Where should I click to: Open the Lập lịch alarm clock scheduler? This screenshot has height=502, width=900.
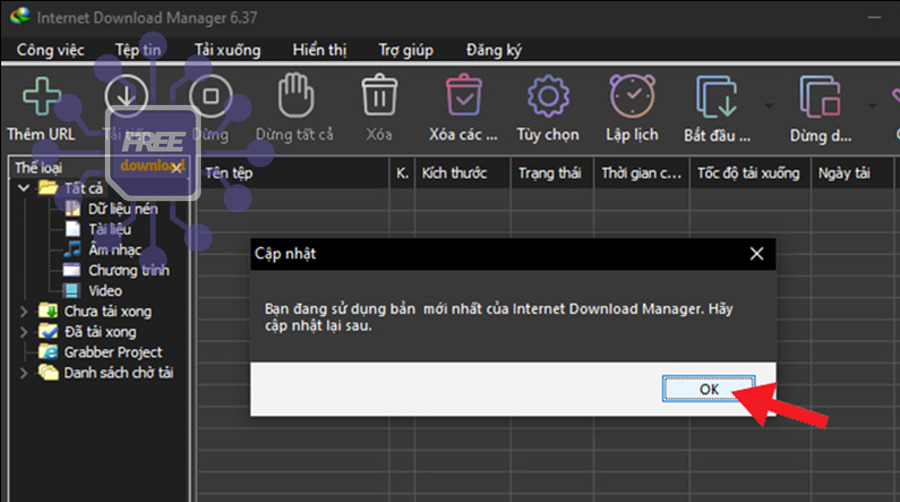pyautogui.click(x=632, y=96)
